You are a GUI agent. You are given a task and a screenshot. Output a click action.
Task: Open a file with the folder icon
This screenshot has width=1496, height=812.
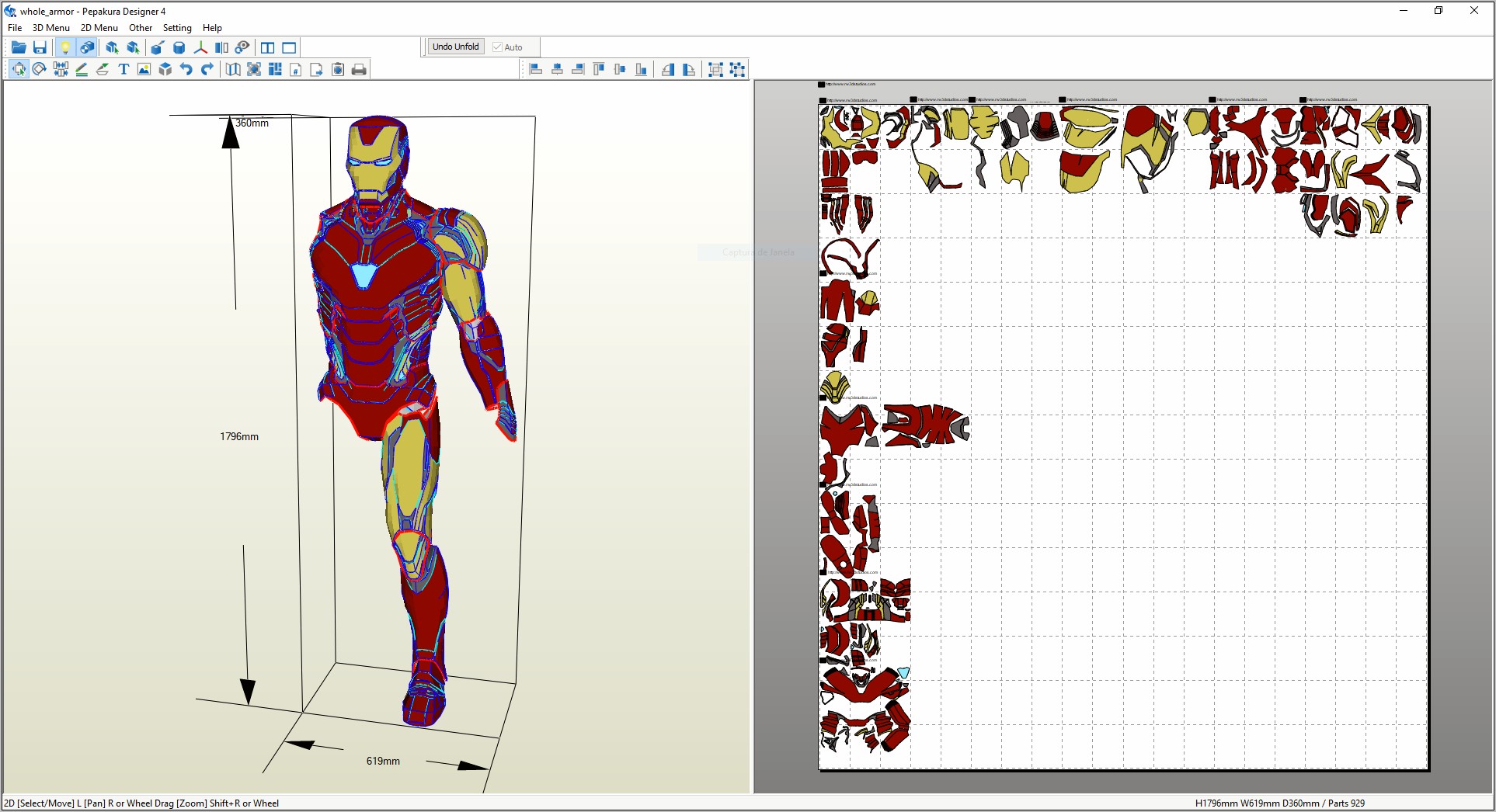point(19,48)
